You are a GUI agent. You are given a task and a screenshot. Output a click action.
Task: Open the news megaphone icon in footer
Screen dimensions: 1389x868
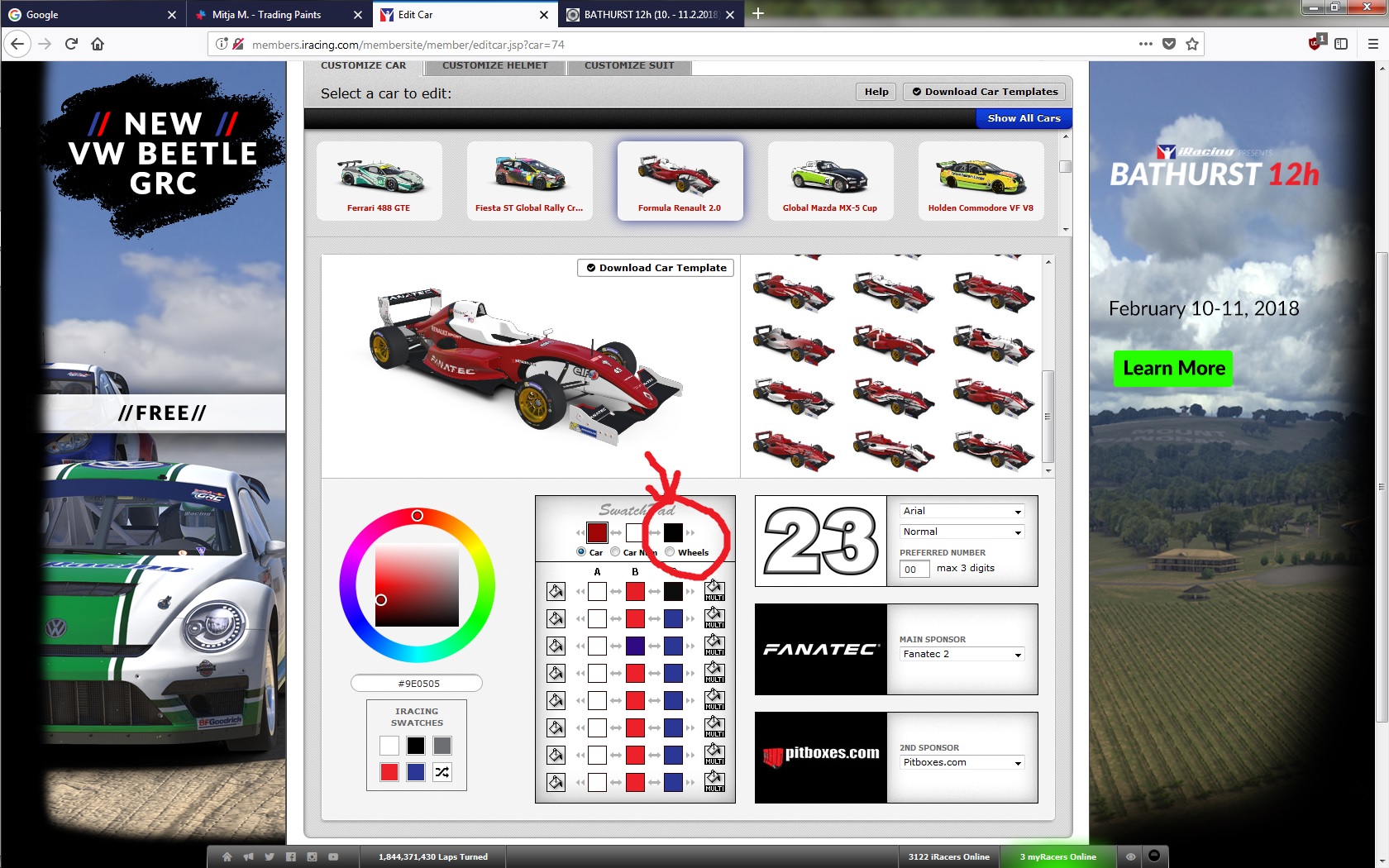coord(248,857)
